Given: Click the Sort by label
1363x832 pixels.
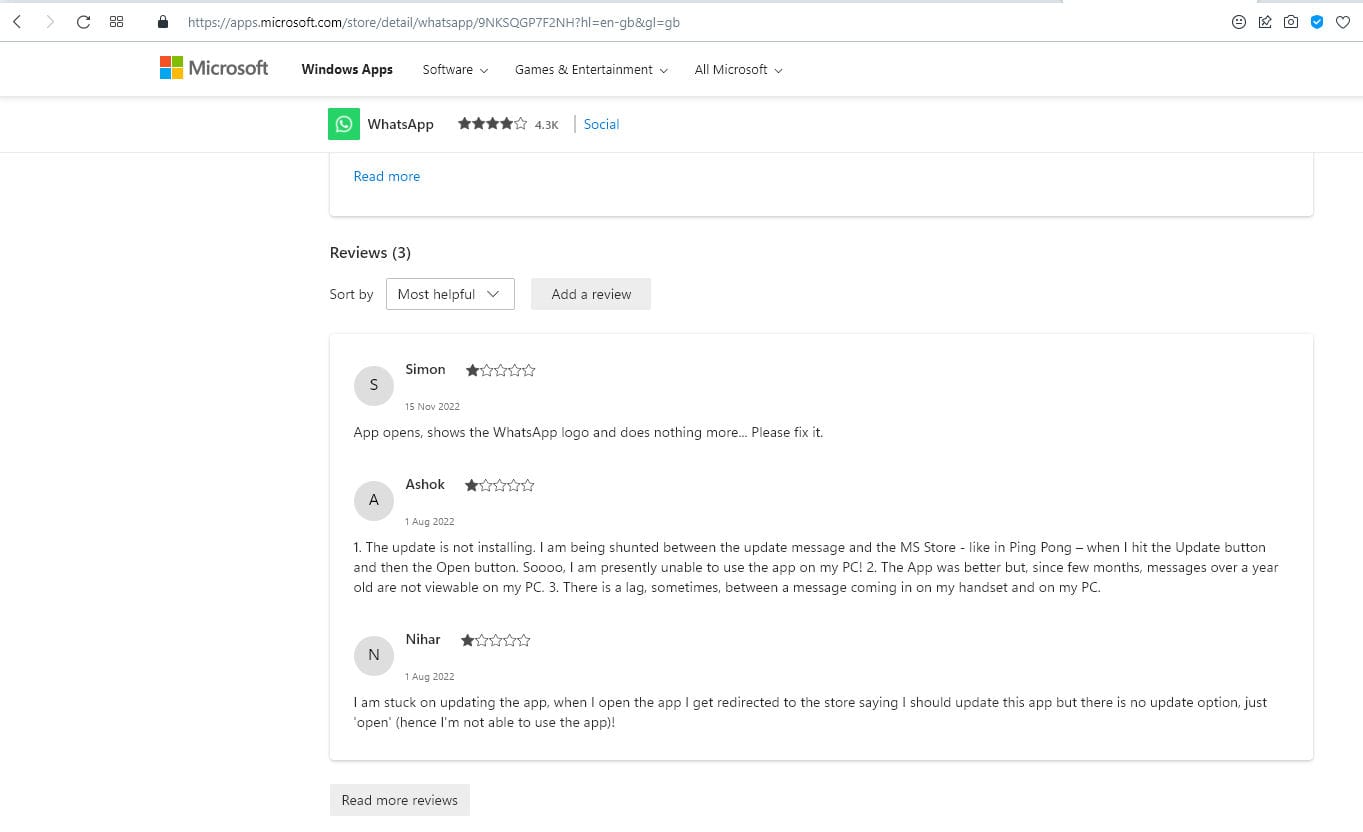Looking at the screenshot, I should point(351,294).
